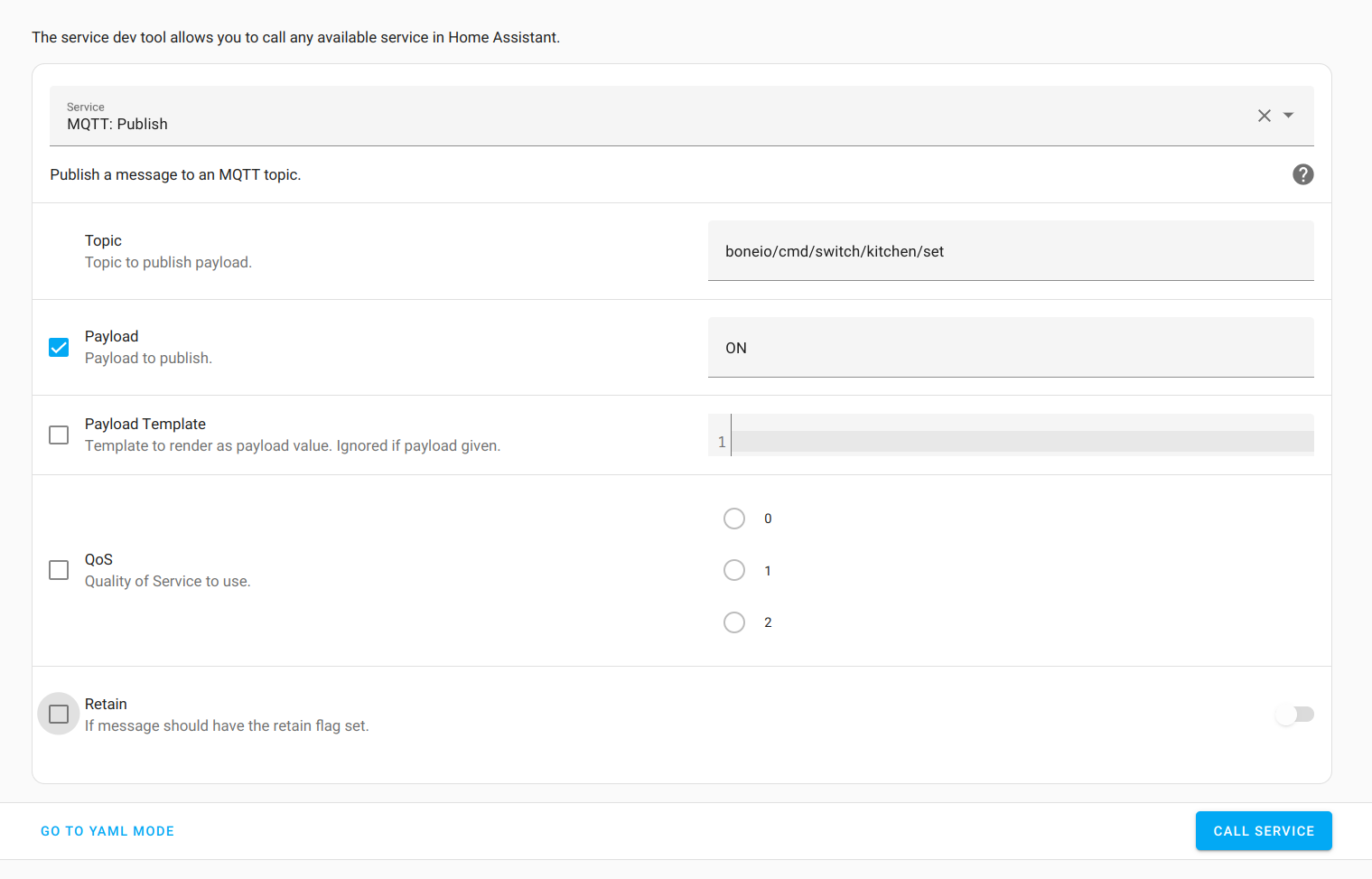Screen dimensions: 1372x879
Task: Open the Service picker dropdown arrow
Action: pyautogui.click(x=1289, y=116)
